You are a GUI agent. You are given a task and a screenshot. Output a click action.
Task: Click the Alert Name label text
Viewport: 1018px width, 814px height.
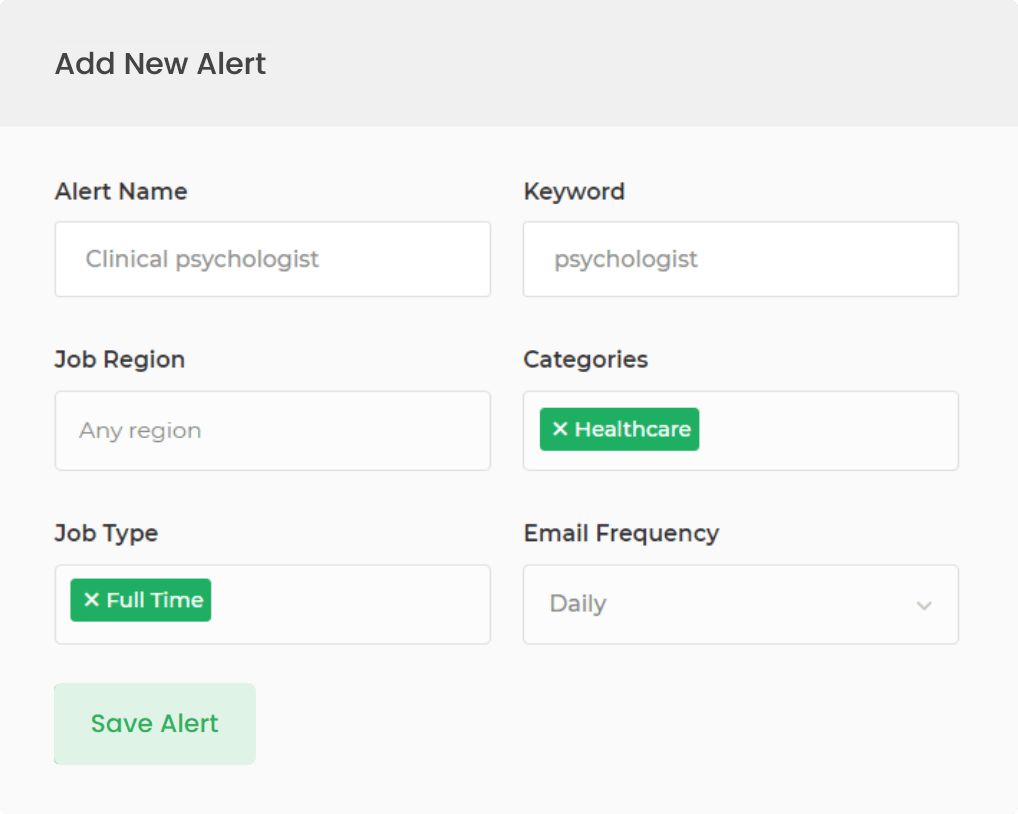[x=120, y=191]
